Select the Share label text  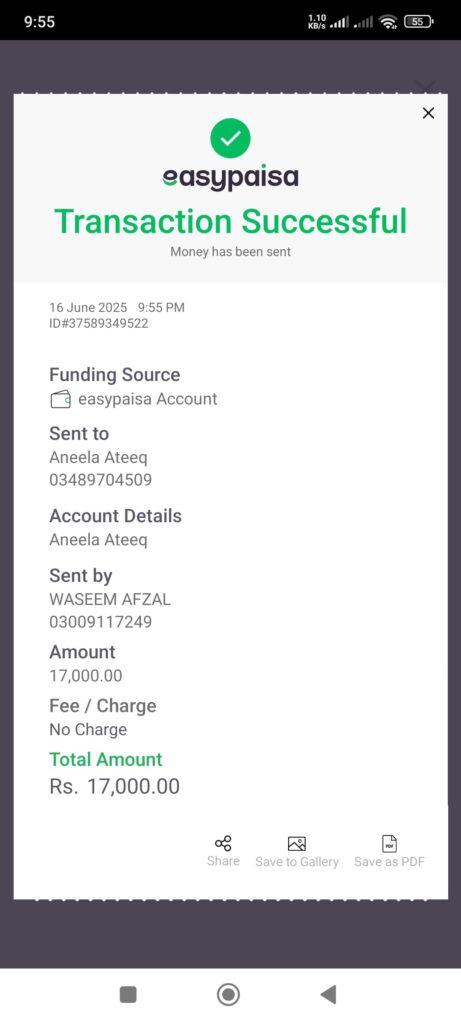223,861
